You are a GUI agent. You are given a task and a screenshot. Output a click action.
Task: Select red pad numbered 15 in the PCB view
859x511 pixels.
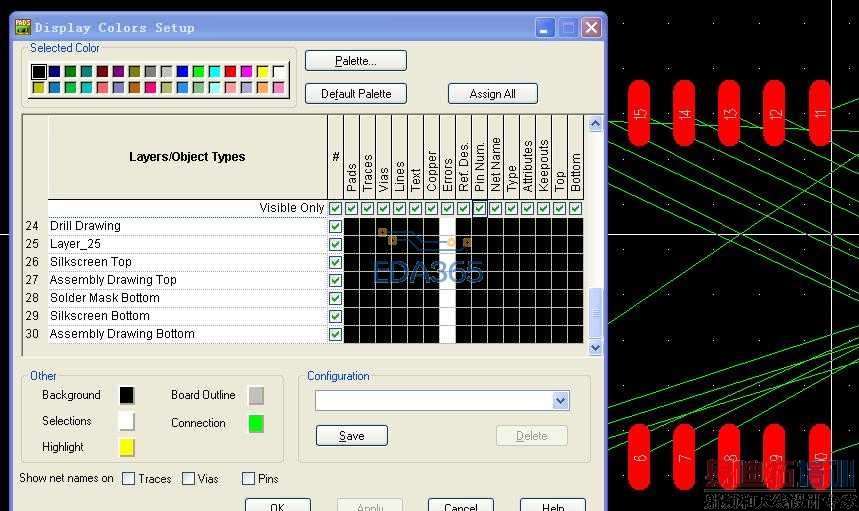click(x=639, y=113)
